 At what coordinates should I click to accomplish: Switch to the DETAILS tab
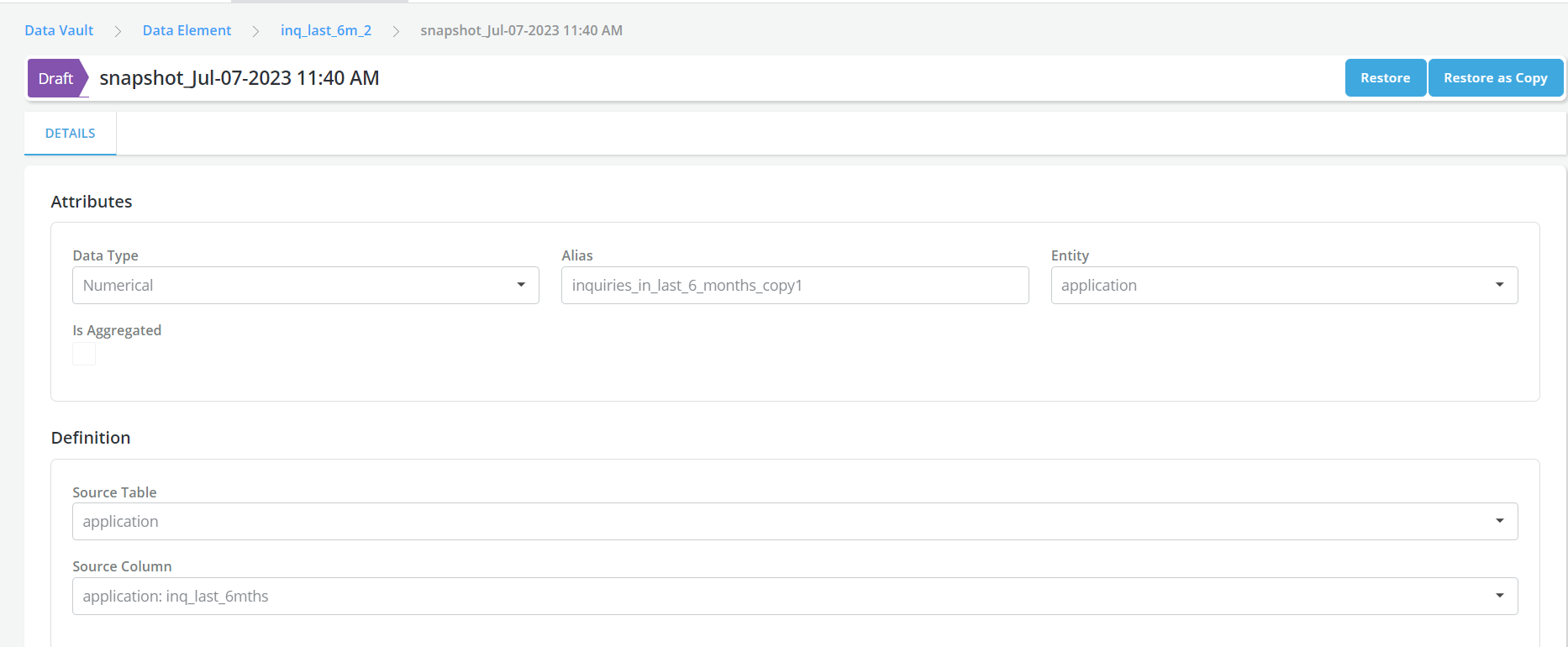(70, 134)
